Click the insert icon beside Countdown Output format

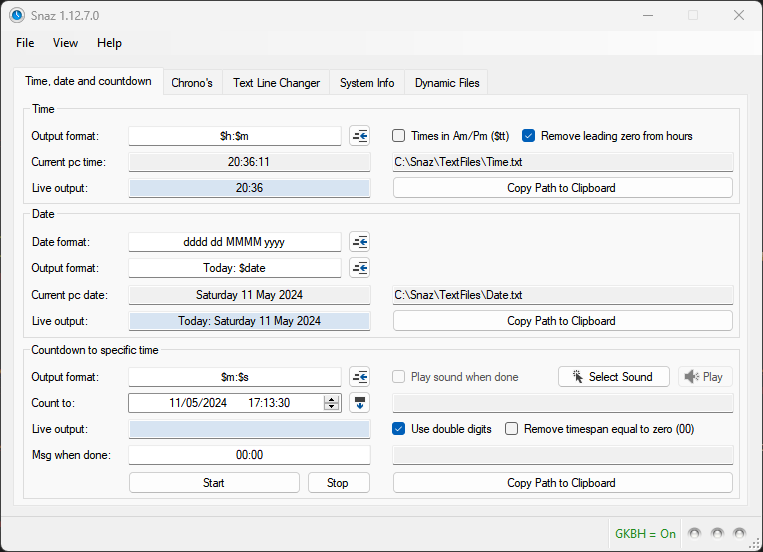click(x=360, y=377)
